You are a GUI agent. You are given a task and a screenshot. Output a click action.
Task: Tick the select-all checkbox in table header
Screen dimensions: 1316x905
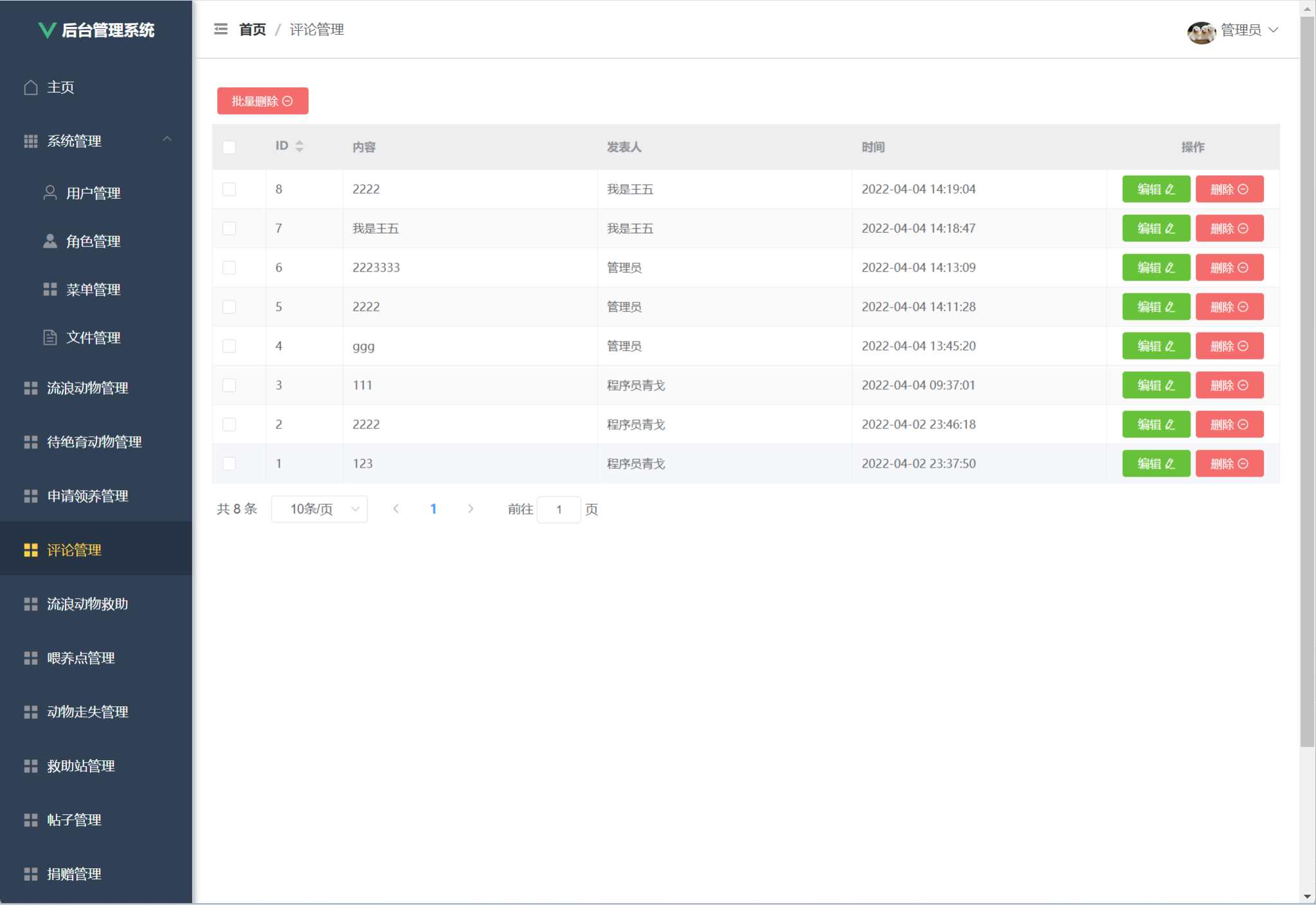pyautogui.click(x=229, y=147)
